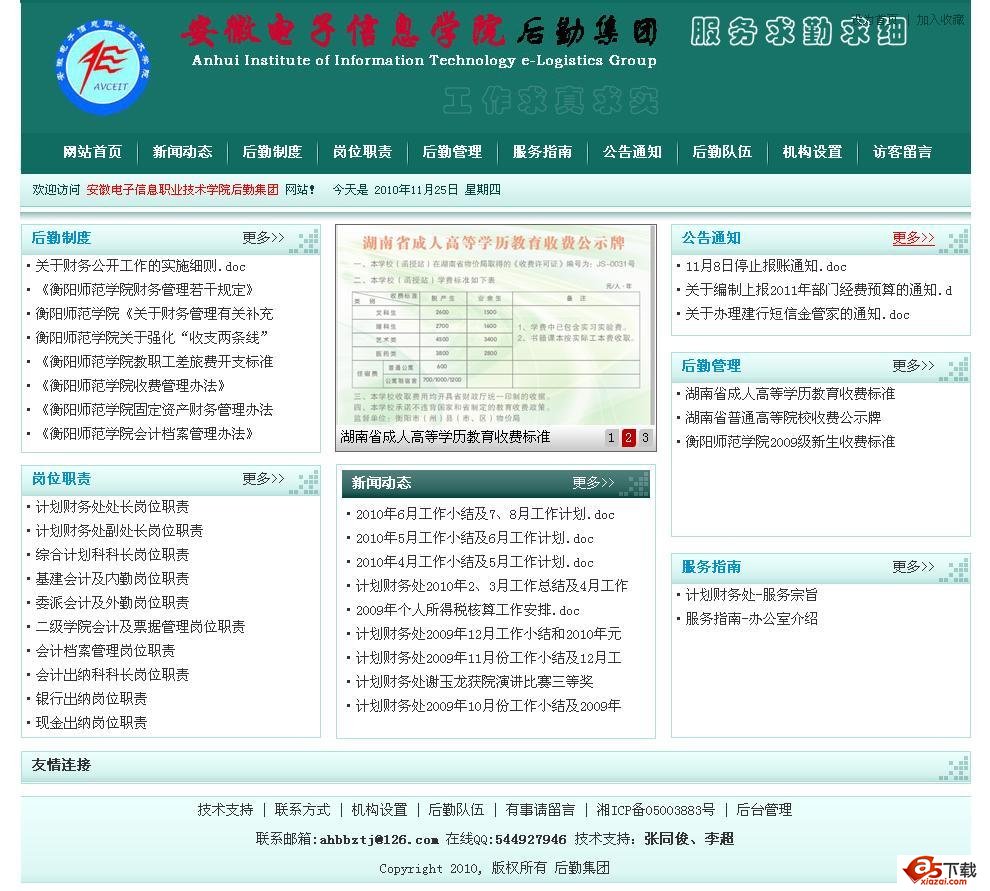Click 更多>> in the 后勤管理 panel
This screenshot has width=990, height=891.
(913, 366)
